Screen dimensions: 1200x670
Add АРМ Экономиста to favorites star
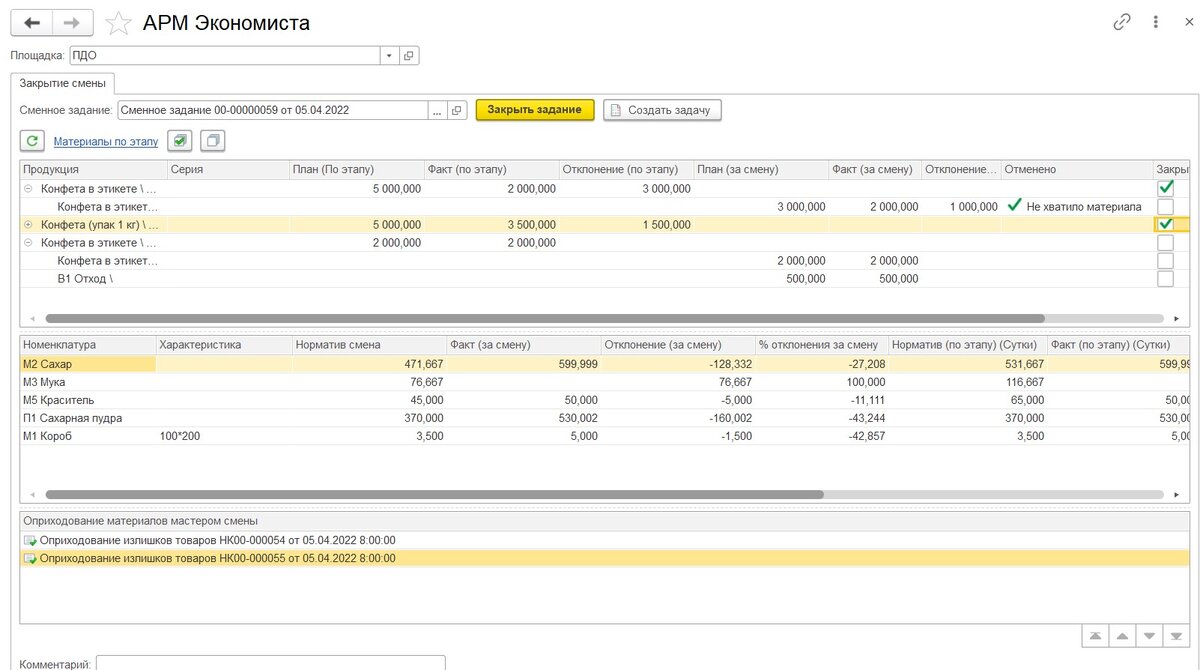tap(118, 23)
